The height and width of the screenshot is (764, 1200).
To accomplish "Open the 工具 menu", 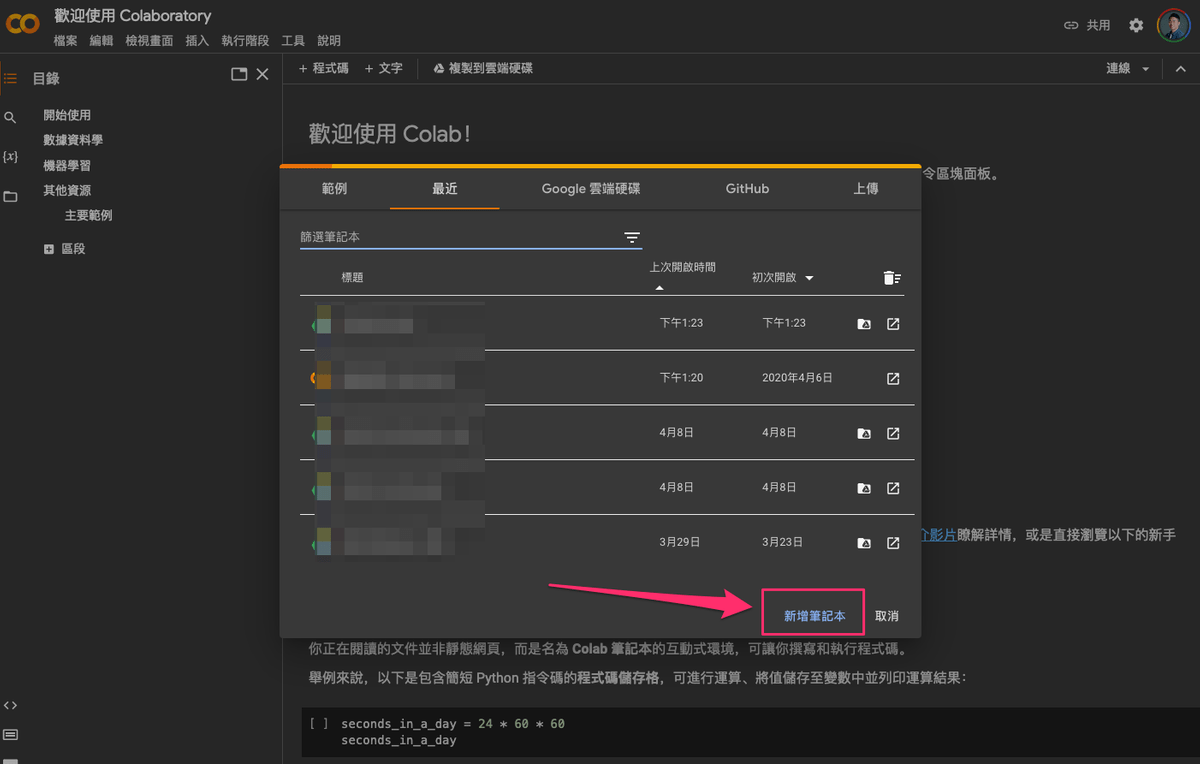I will (293, 41).
